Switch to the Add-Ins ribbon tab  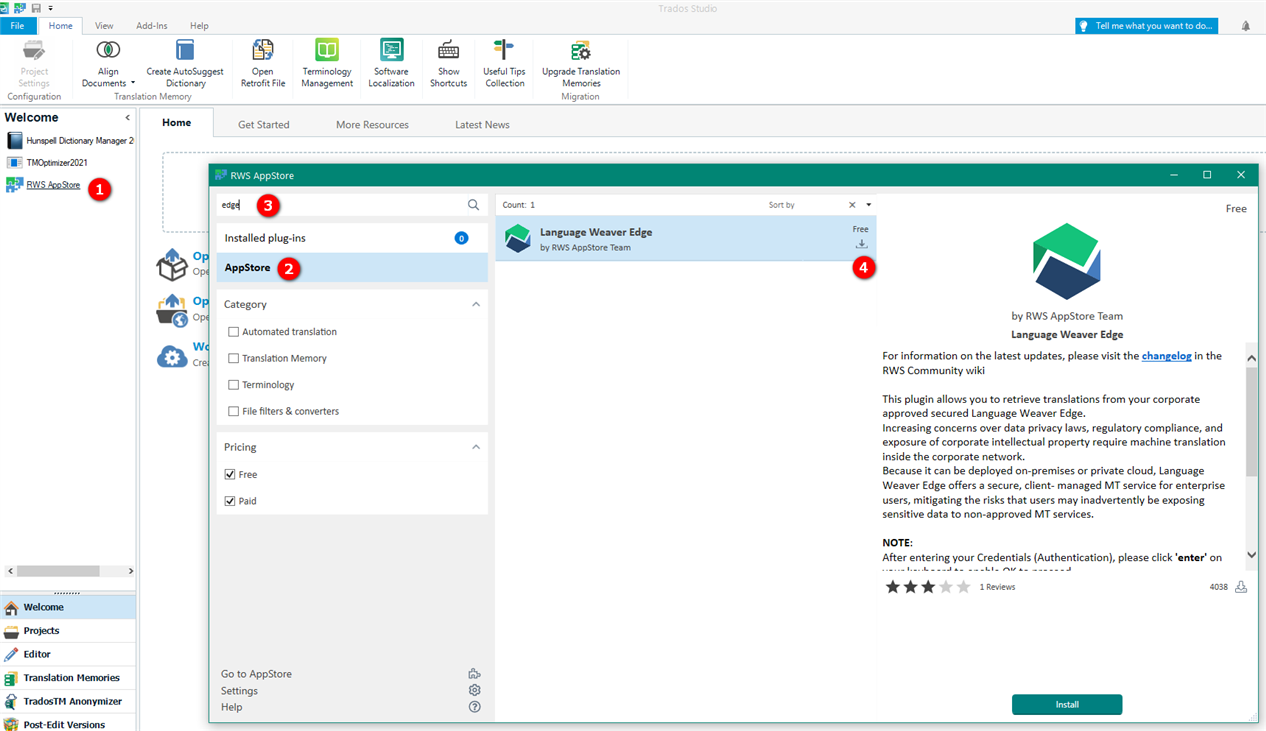click(151, 25)
